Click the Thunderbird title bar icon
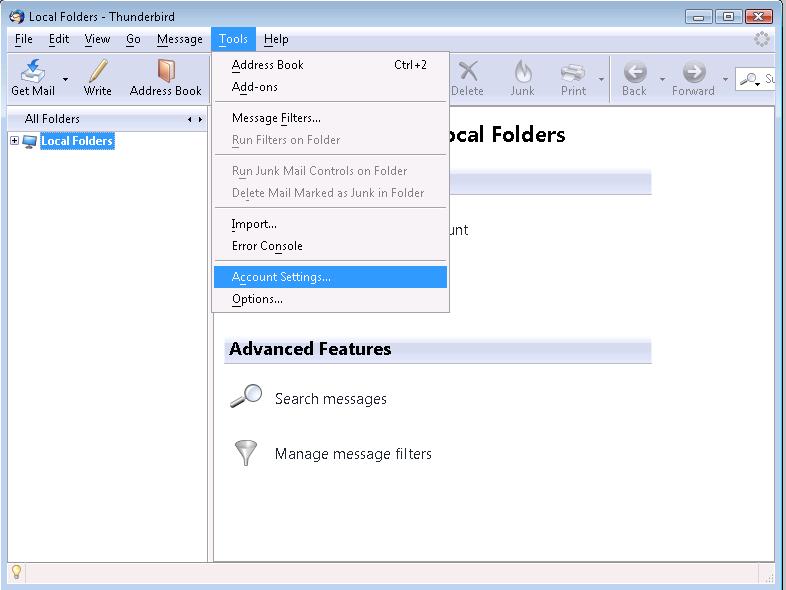 (17, 17)
